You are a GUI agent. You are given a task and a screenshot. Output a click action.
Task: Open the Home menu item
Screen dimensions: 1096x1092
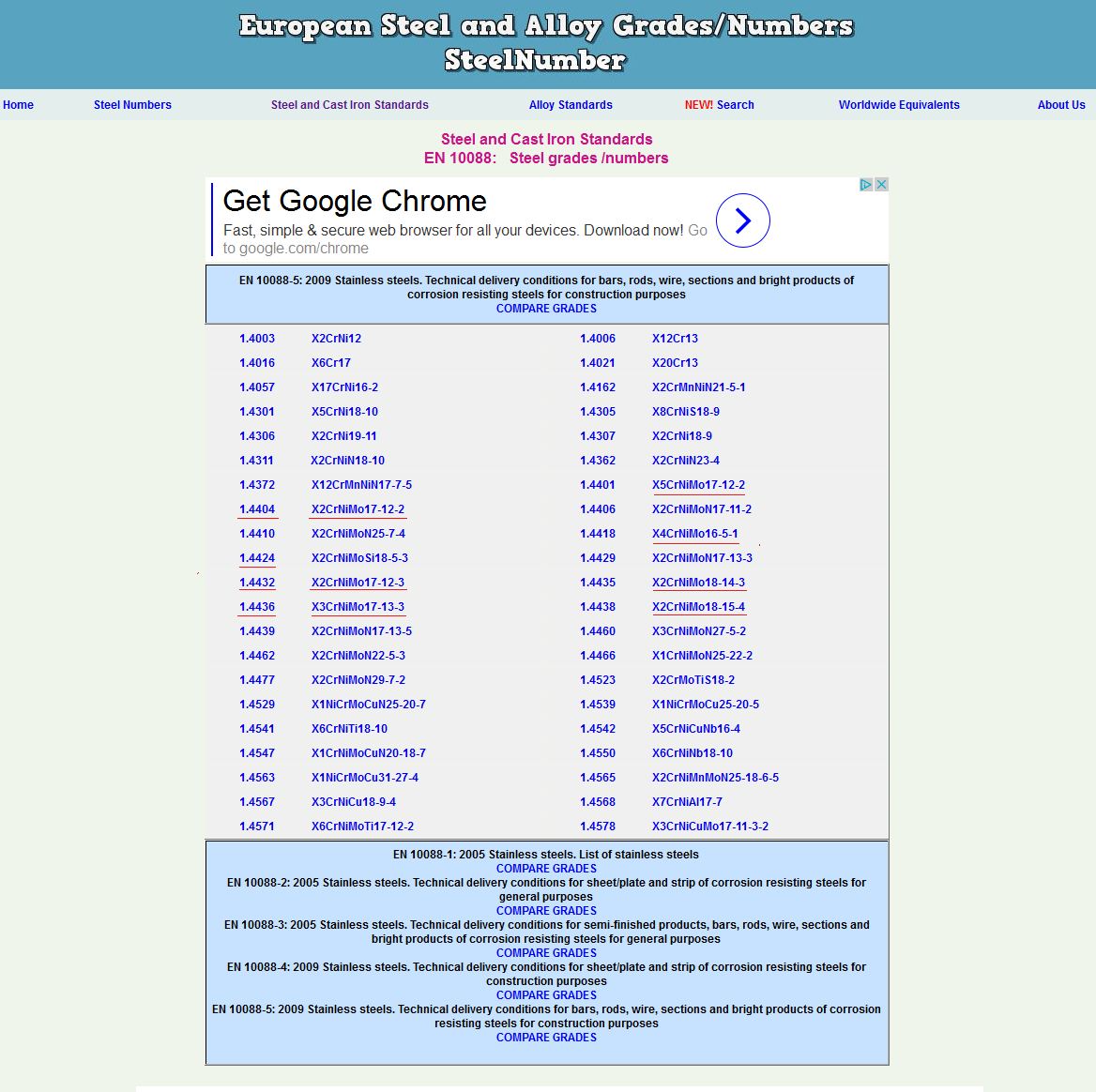18,105
